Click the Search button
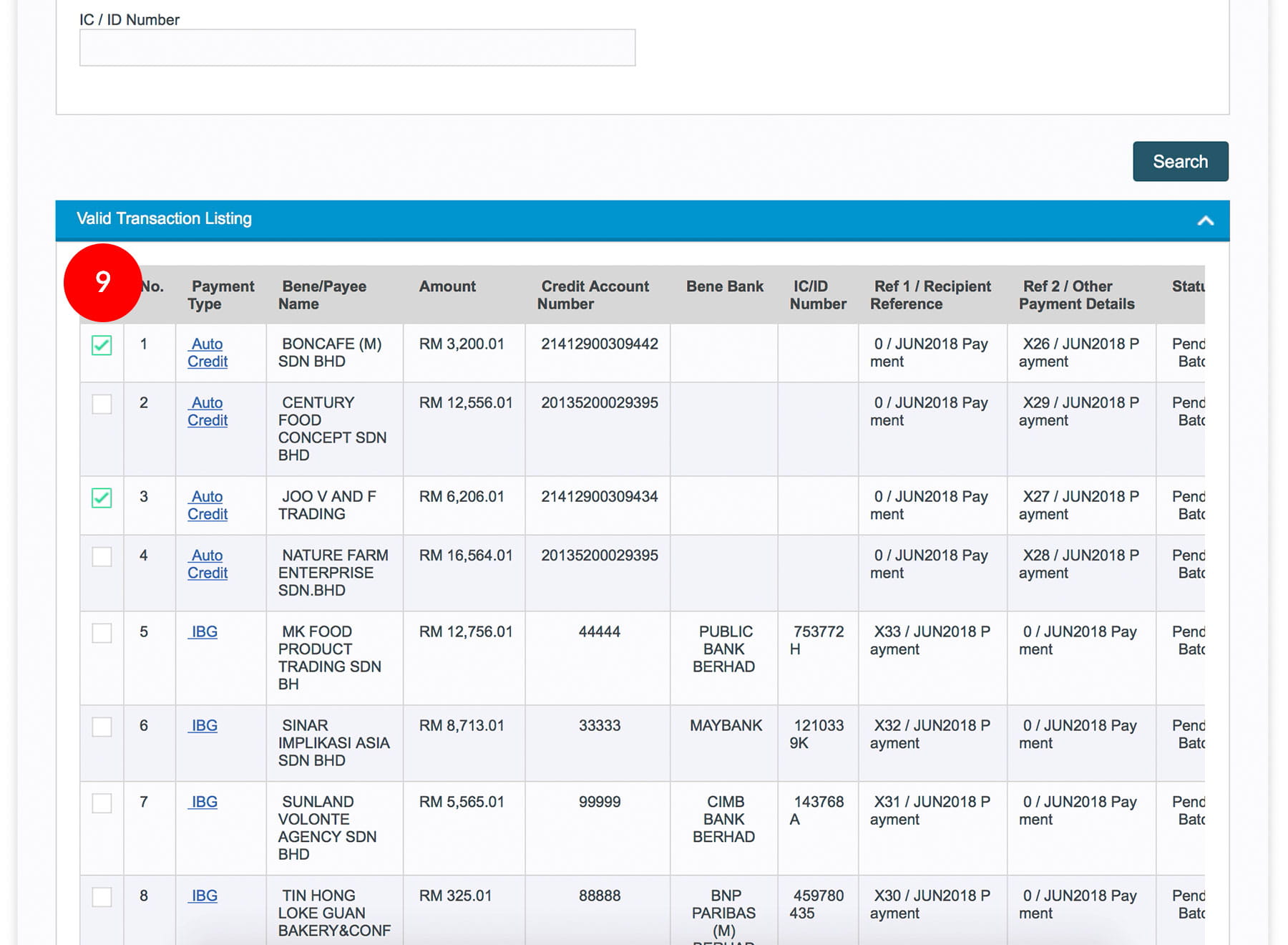 tap(1180, 162)
